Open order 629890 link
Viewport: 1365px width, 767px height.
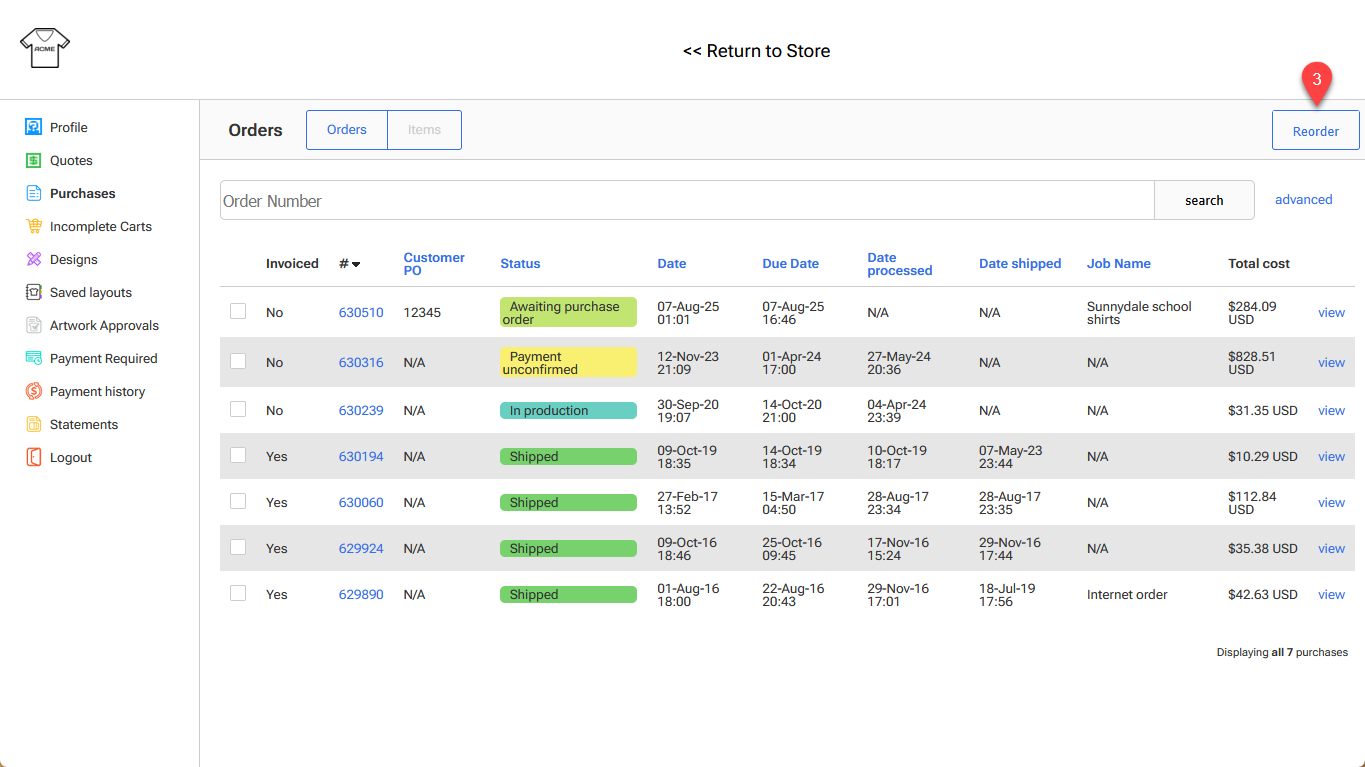pyautogui.click(x=361, y=594)
